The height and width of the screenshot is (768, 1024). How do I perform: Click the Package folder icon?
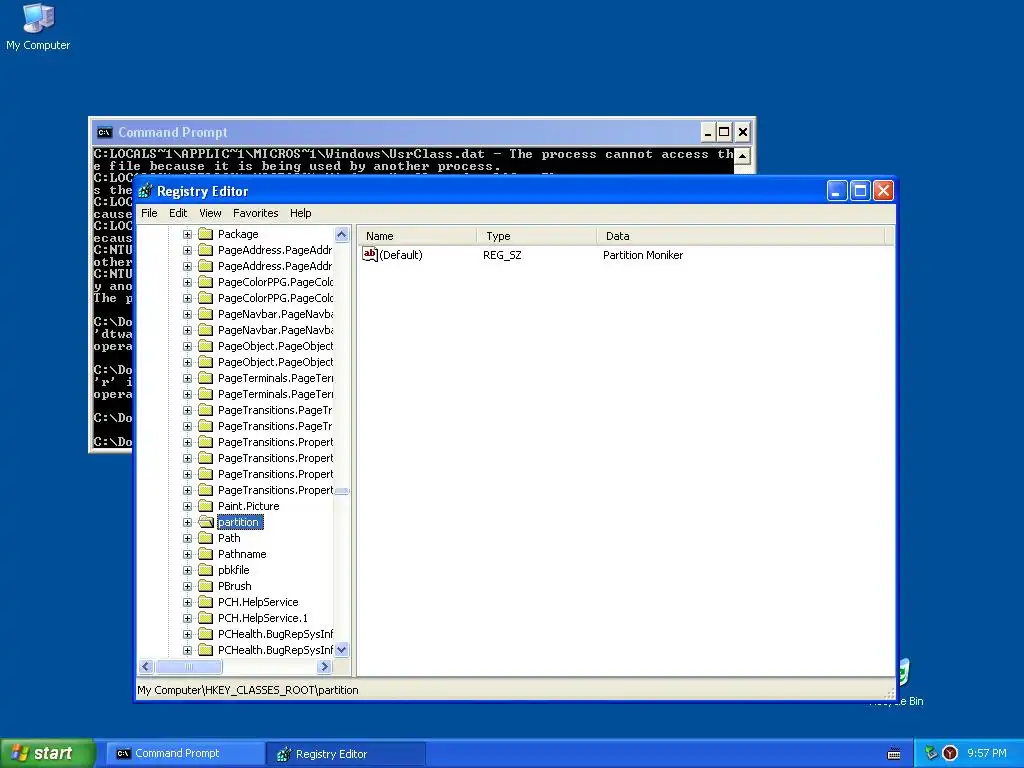[x=206, y=234]
